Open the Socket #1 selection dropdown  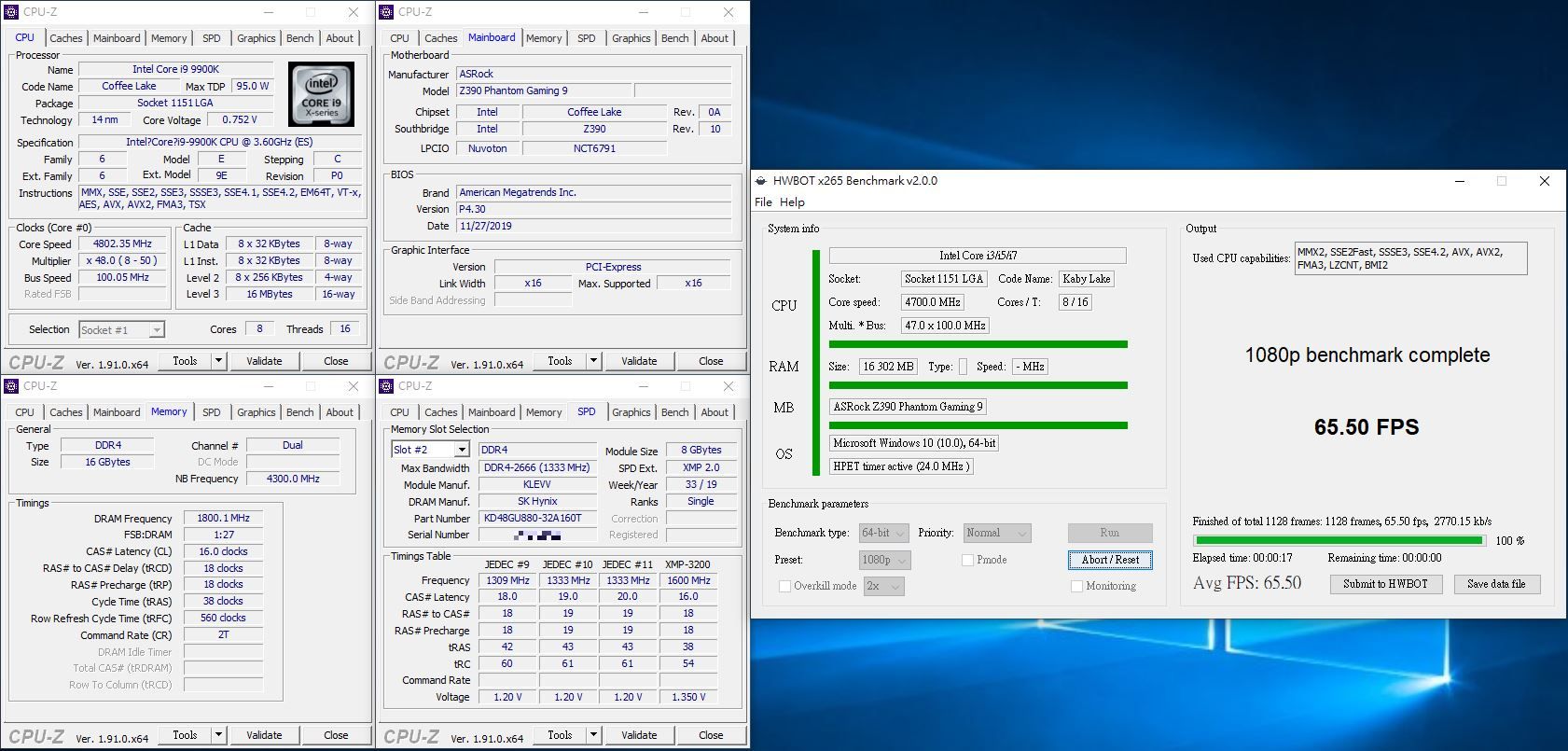click(121, 329)
